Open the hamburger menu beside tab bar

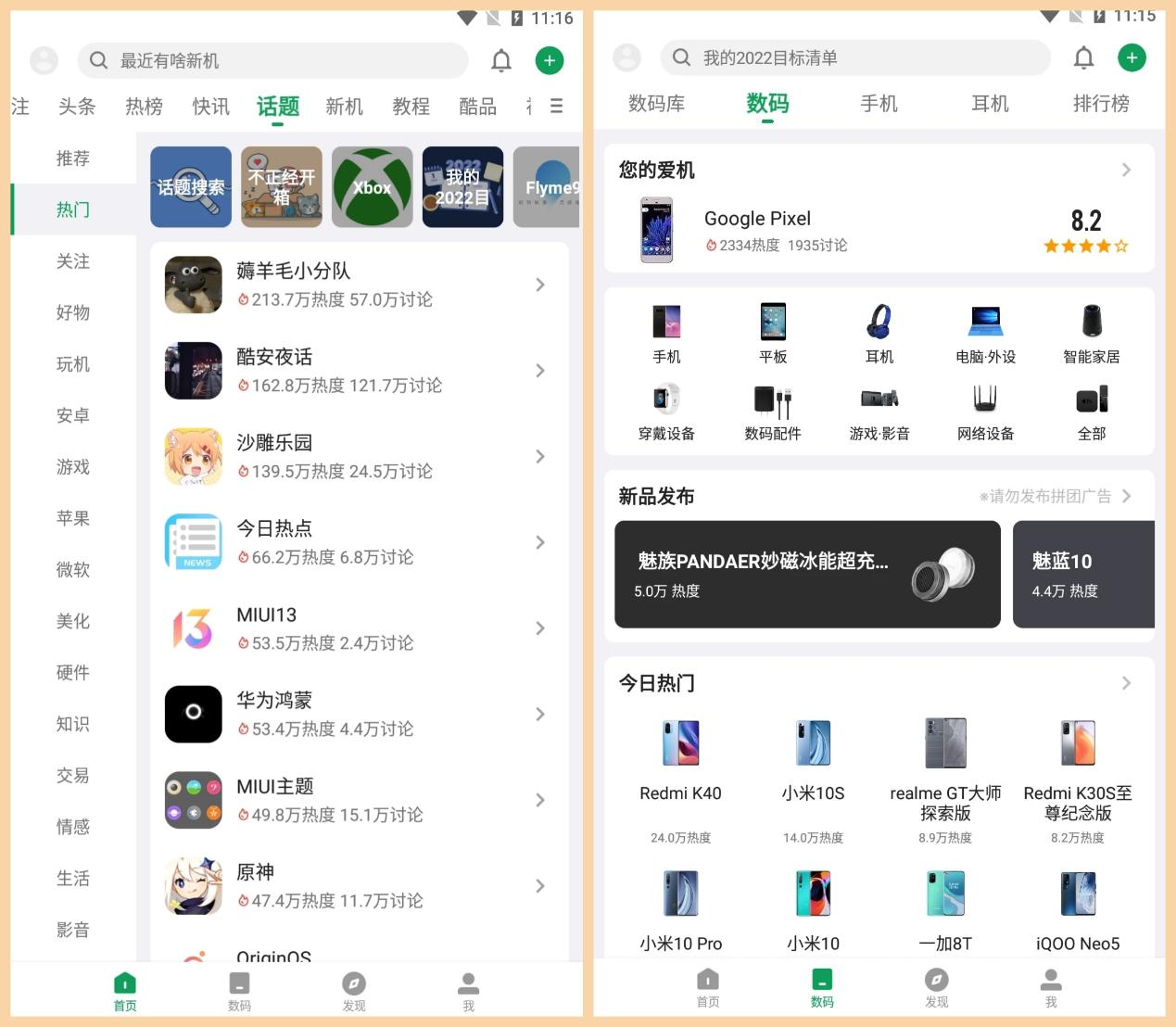tap(555, 106)
